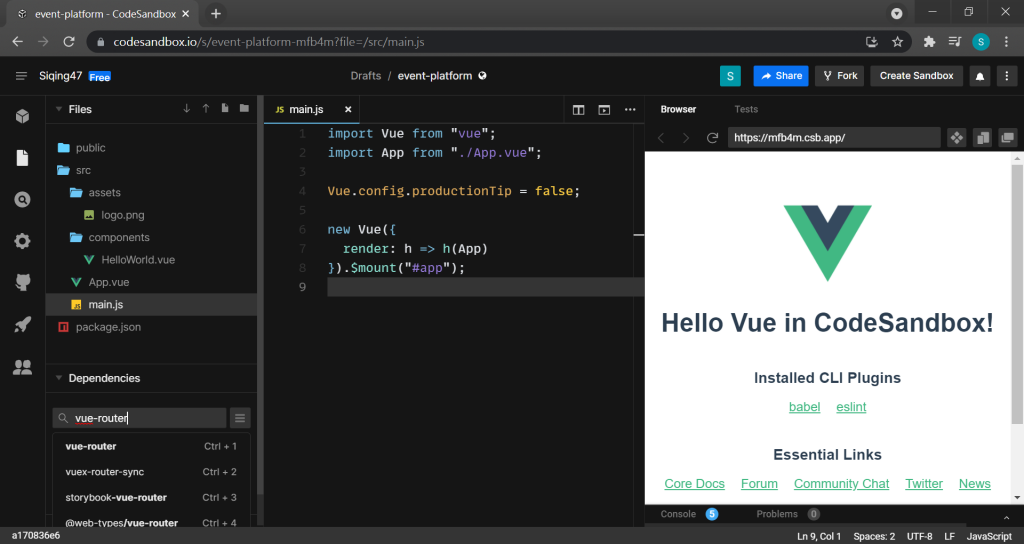Create a new folder using Files header icon
The image size is (1024, 544).
click(244, 108)
